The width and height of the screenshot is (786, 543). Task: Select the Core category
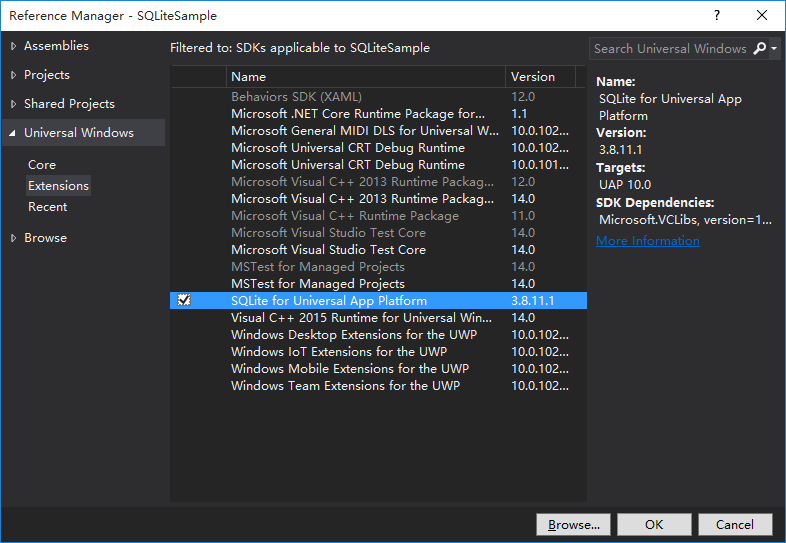pos(42,165)
